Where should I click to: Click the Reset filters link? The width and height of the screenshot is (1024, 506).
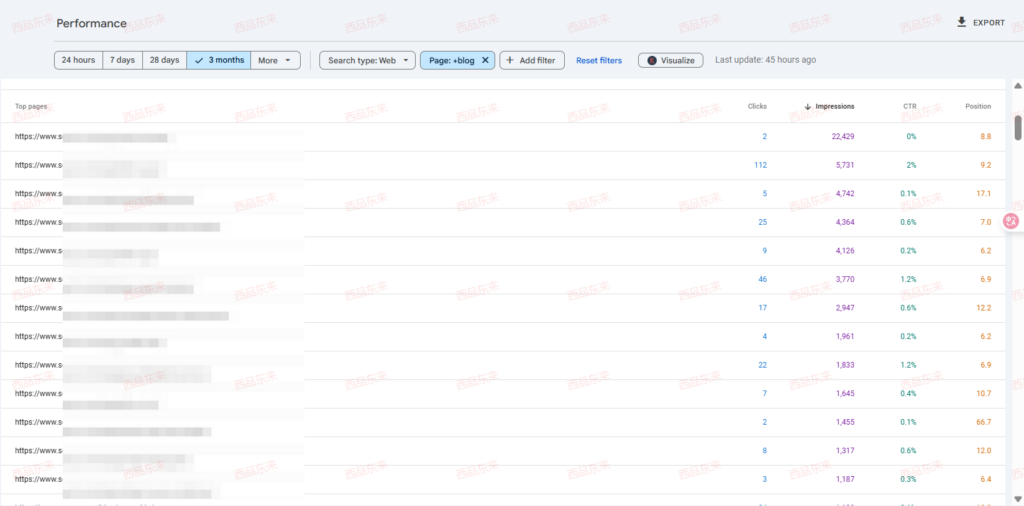(598, 60)
